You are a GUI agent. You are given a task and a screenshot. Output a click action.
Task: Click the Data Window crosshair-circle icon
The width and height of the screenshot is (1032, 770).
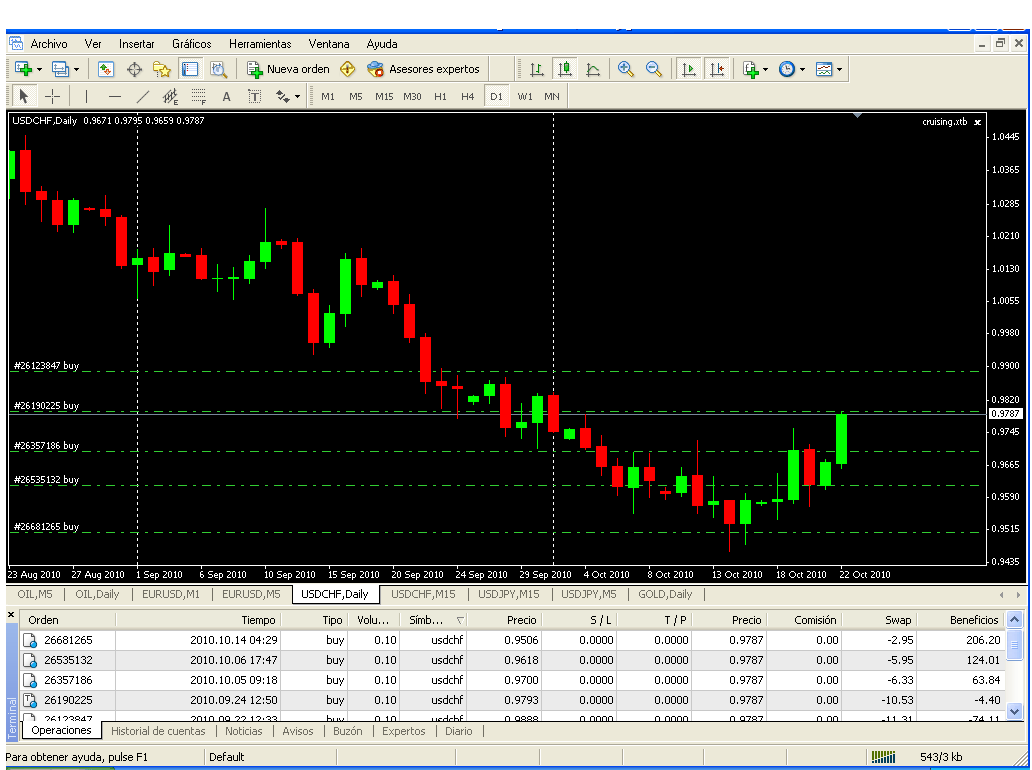(x=133, y=69)
